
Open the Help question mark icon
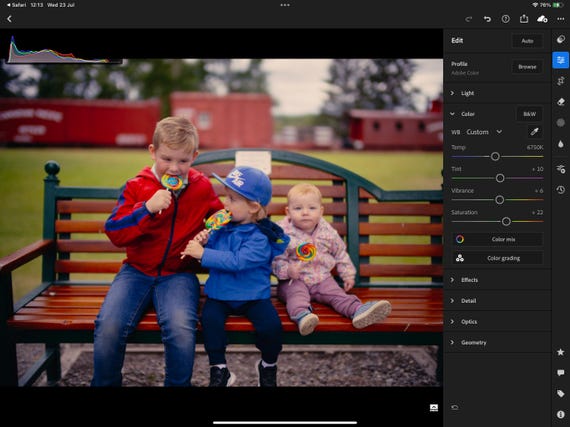(x=506, y=19)
